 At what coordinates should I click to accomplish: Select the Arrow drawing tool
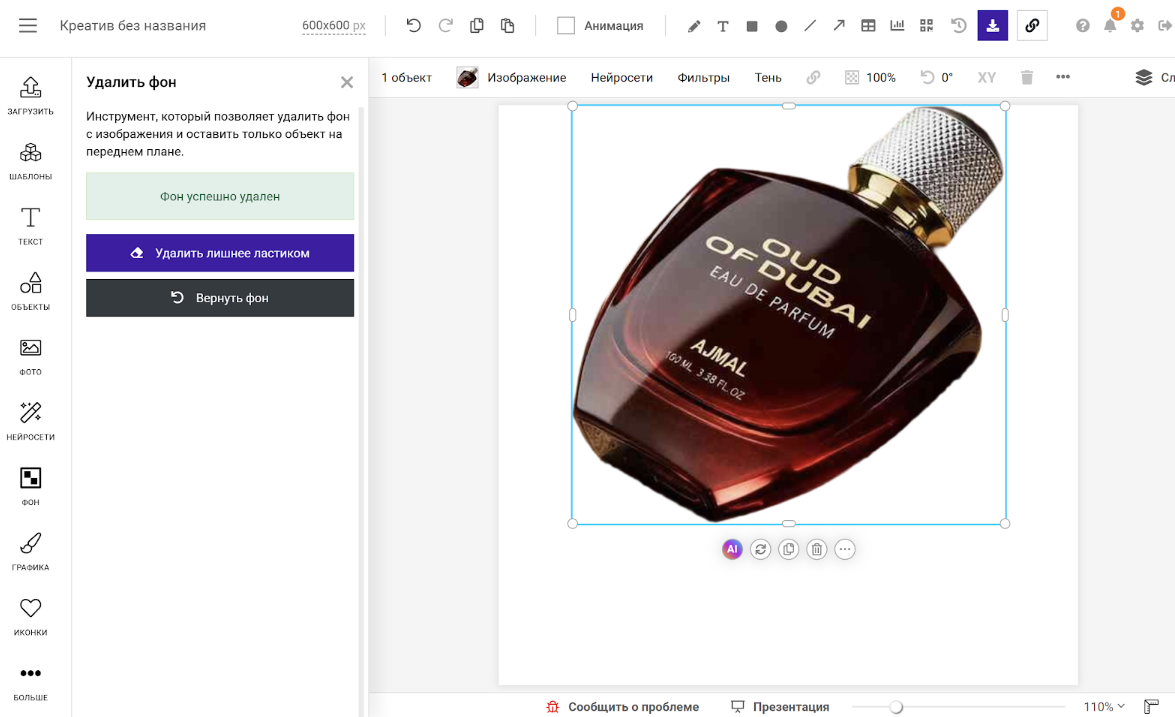coord(839,26)
